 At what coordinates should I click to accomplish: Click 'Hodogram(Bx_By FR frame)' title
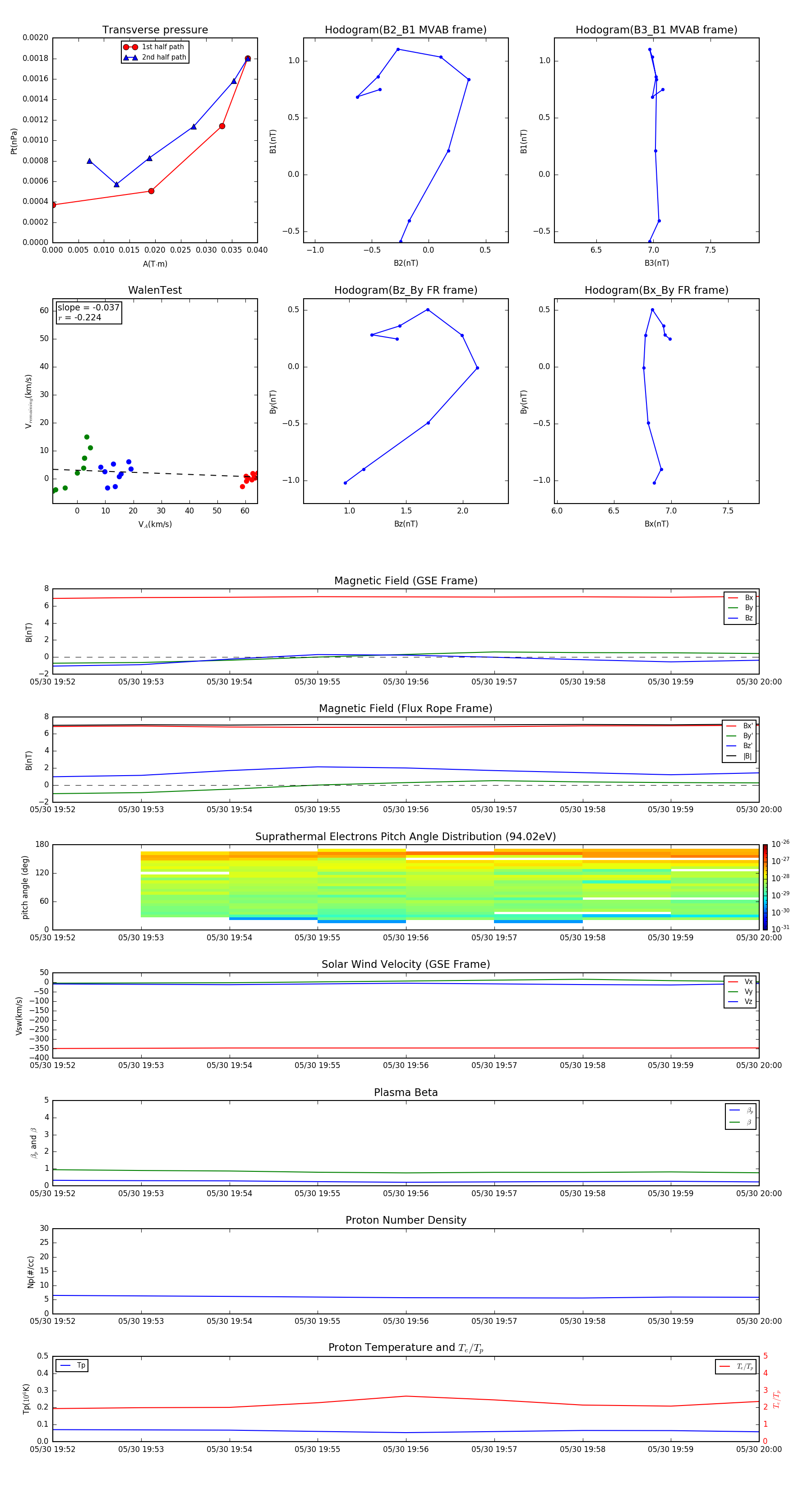(656, 290)
